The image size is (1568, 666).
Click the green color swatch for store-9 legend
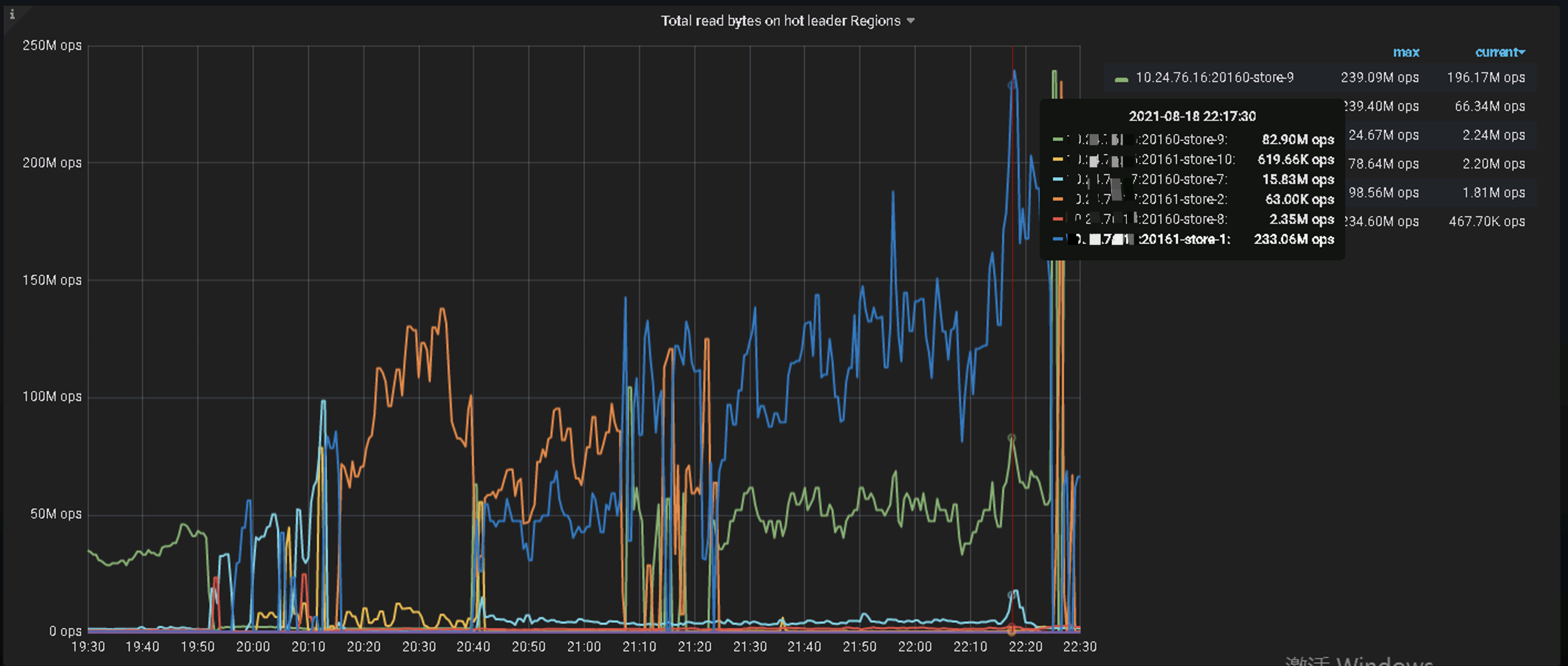[1121, 79]
